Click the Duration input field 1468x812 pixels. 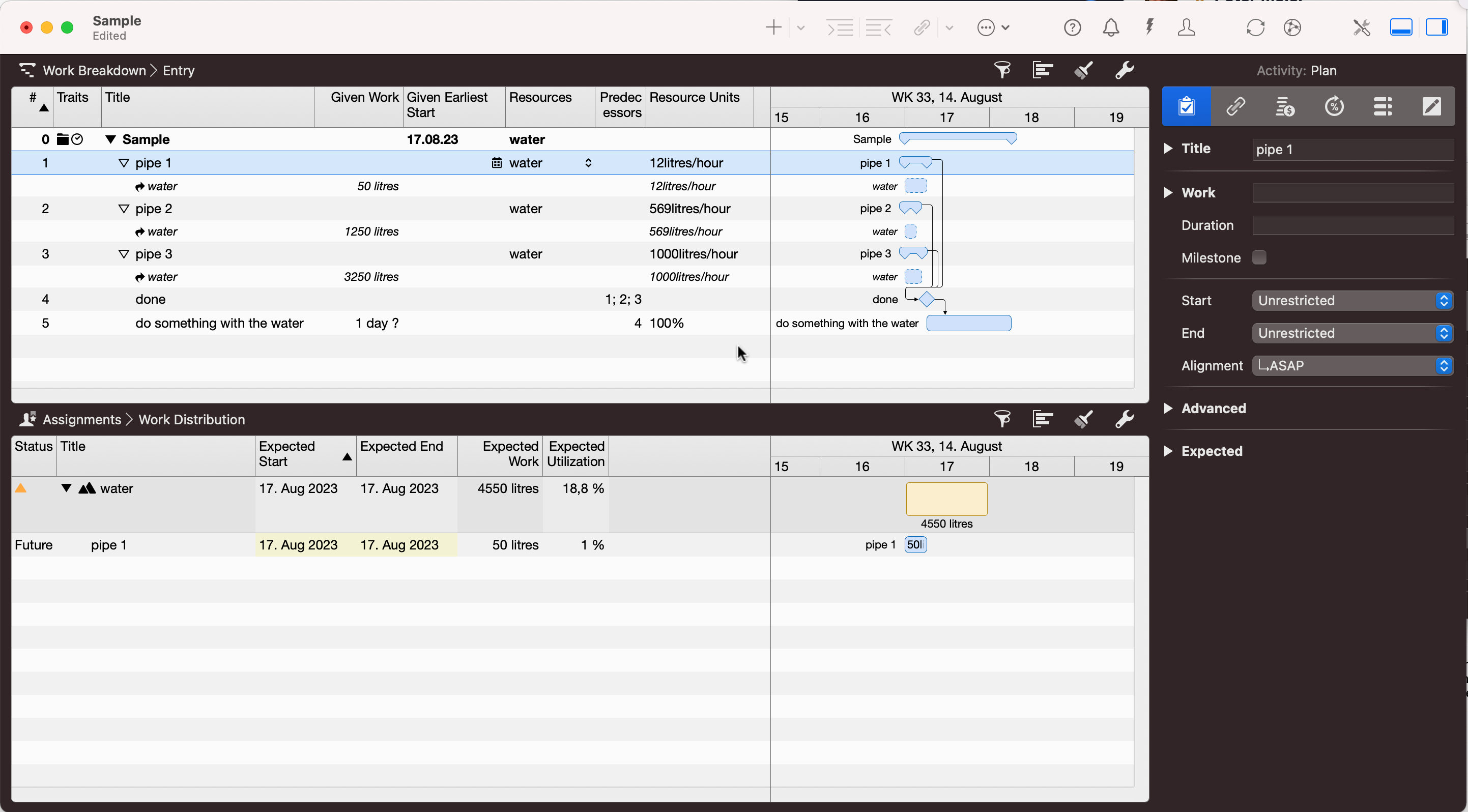click(x=1353, y=225)
